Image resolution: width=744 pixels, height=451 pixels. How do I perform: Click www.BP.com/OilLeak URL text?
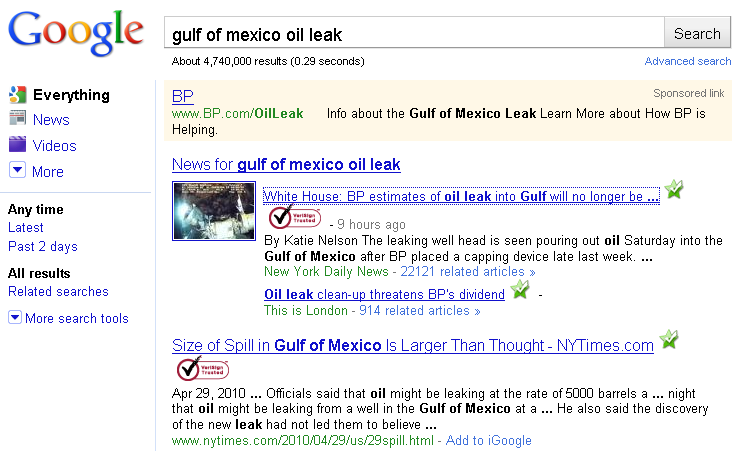point(237,113)
